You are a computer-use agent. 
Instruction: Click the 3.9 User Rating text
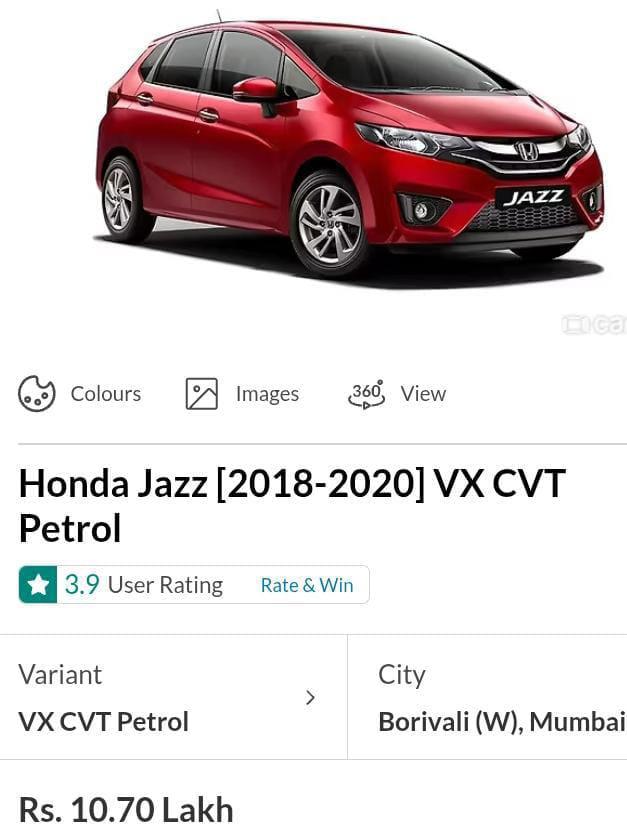[144, 585]
